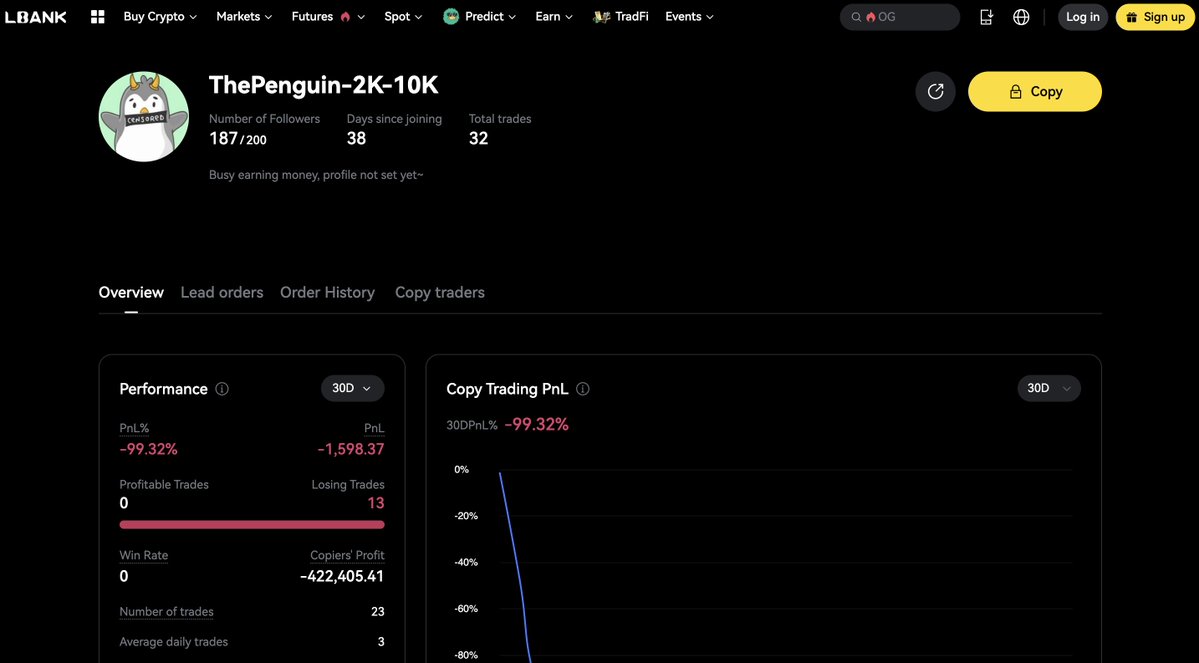This screenshot has width=1199, height=663.
Task: Click the Losing Trades value 13
Action: [x=375, y=503]
